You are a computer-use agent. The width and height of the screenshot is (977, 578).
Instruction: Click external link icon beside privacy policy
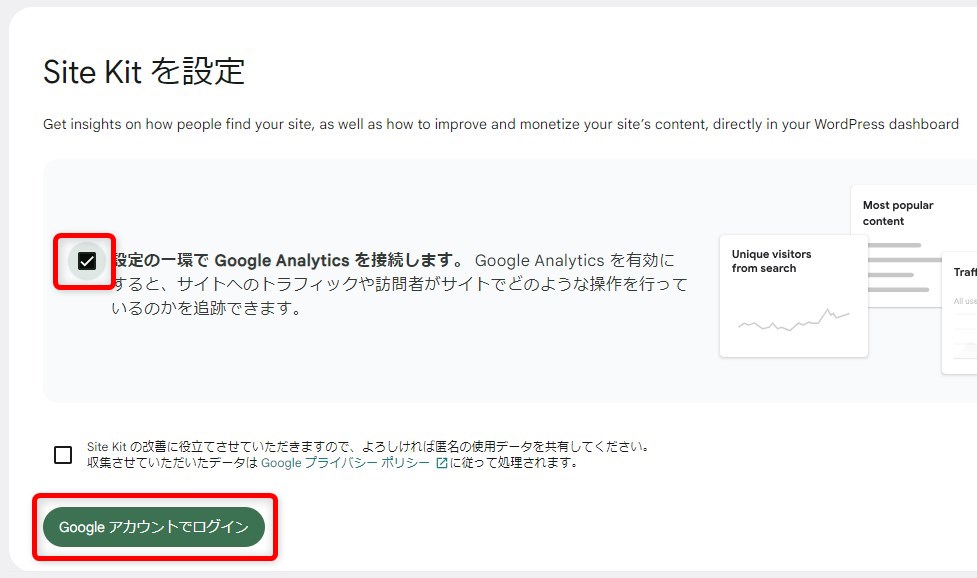click(442, 463)
